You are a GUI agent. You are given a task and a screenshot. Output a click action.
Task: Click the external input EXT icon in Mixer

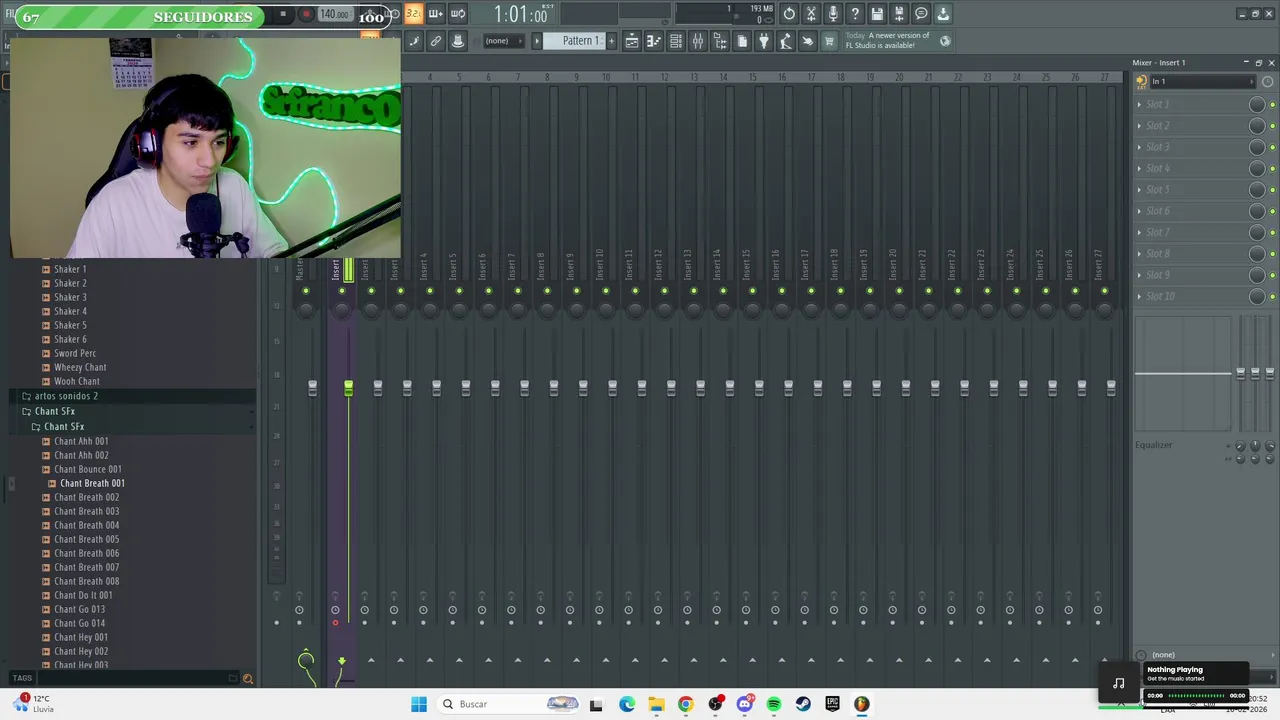(1141, 81)
